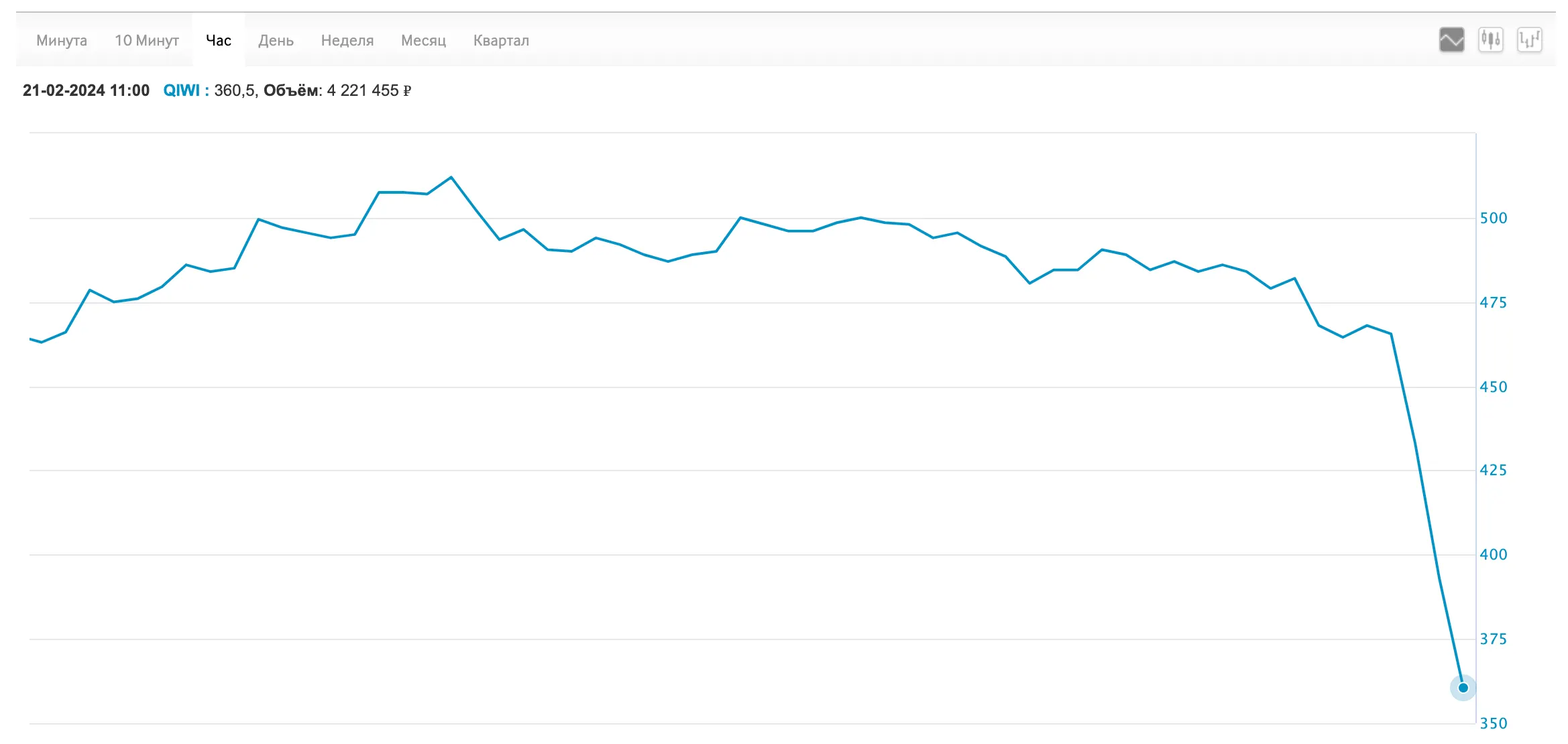Click the 400 price axis label
The image size is (1568, 744).
pos(1494,555)
